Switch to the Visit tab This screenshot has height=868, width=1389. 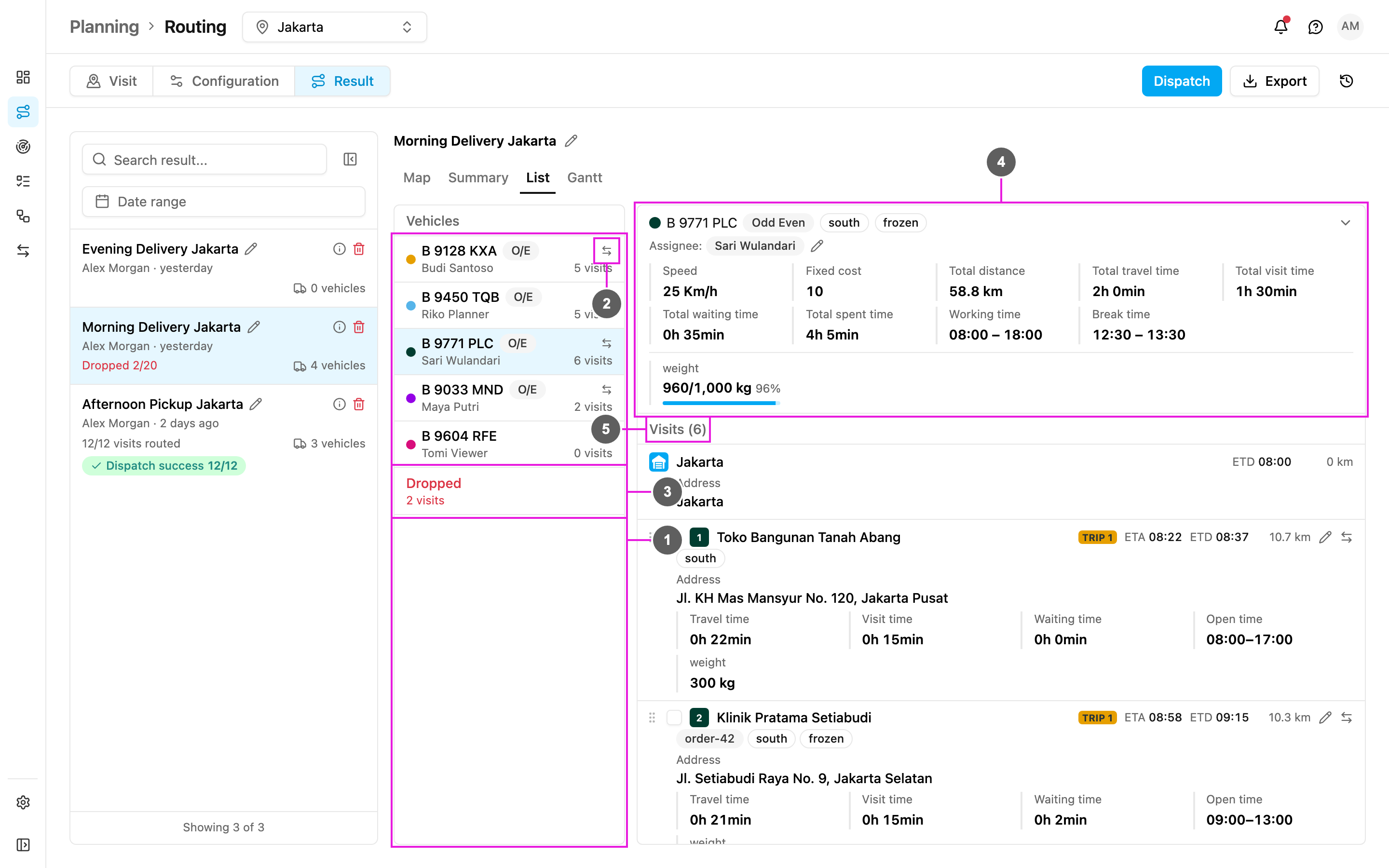tap(112, 81)
